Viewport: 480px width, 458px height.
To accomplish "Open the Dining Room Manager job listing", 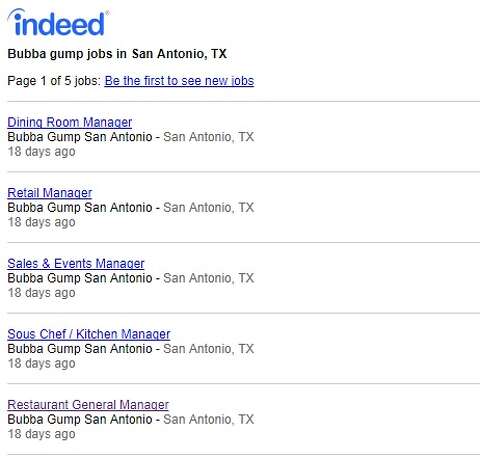I will point(70,122).
